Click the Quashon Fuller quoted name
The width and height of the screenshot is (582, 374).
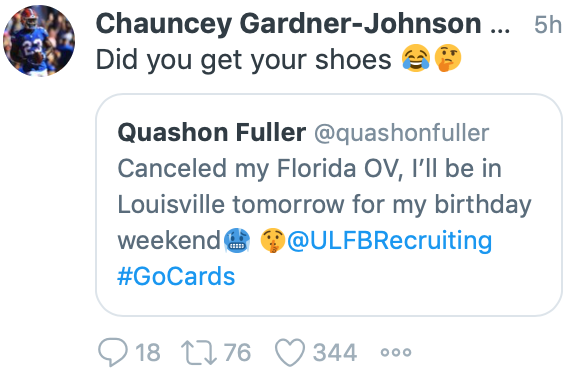212,132
